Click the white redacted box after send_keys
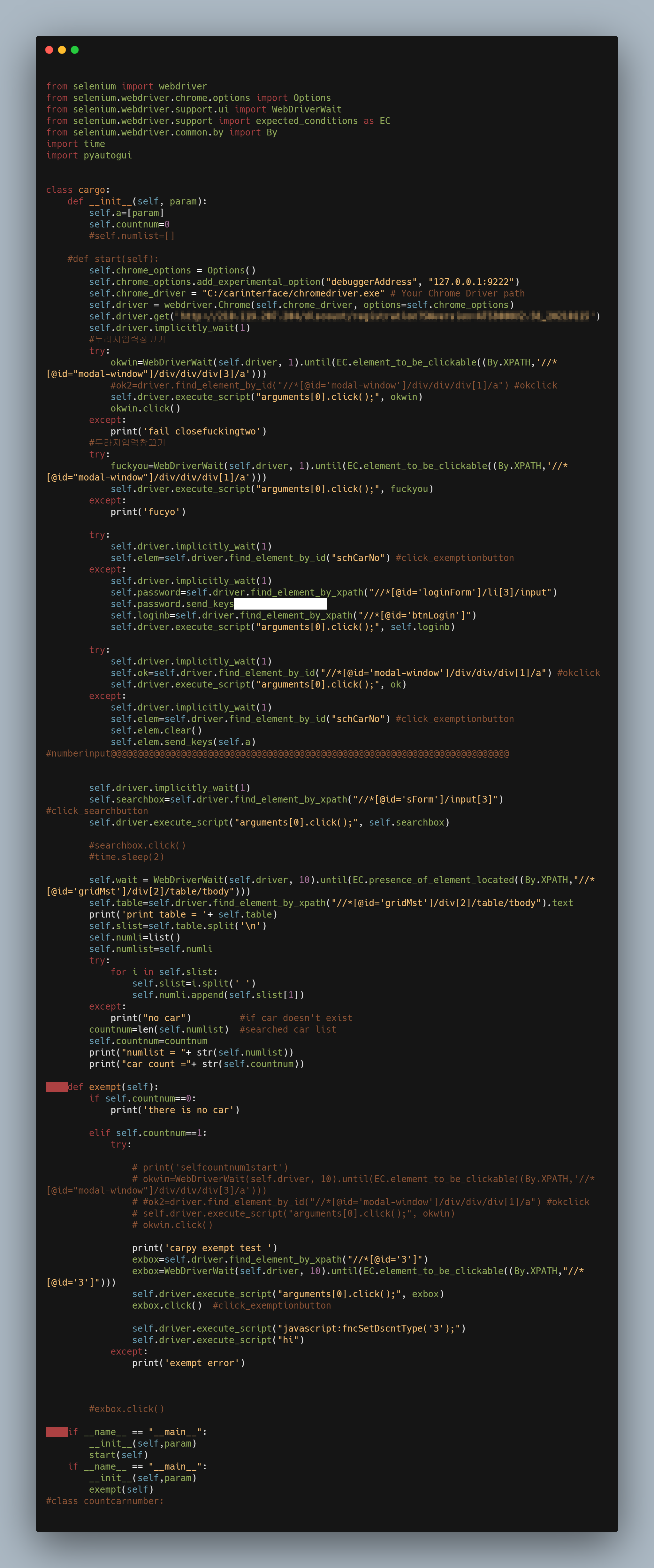Viewport: 654px width, 1568px height. (x=280, y=604)
